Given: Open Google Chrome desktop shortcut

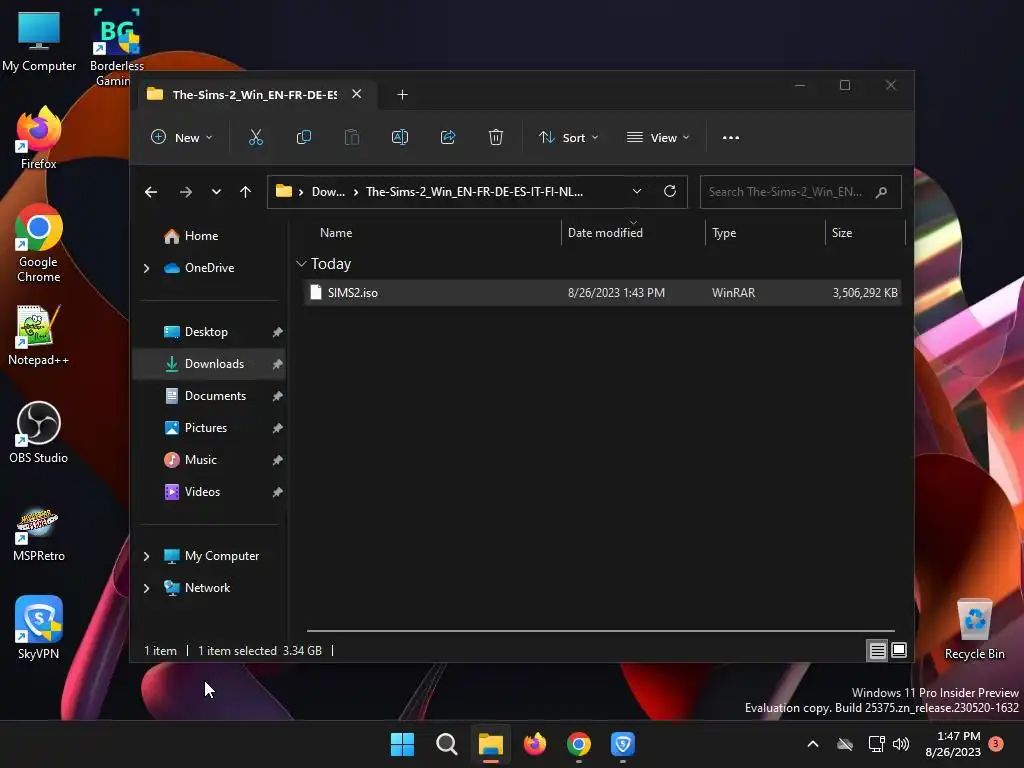Looking at the screenshot, I should pos(39,244).
